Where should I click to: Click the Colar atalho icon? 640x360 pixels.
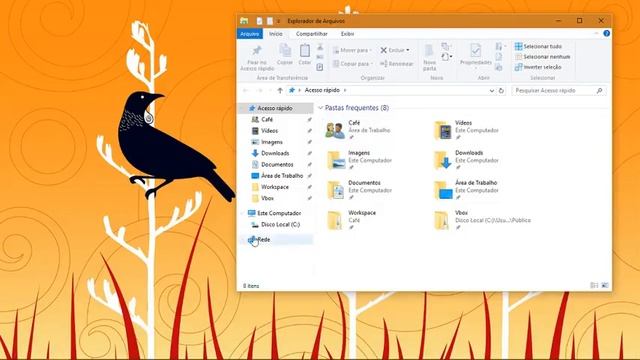point(320,67)
